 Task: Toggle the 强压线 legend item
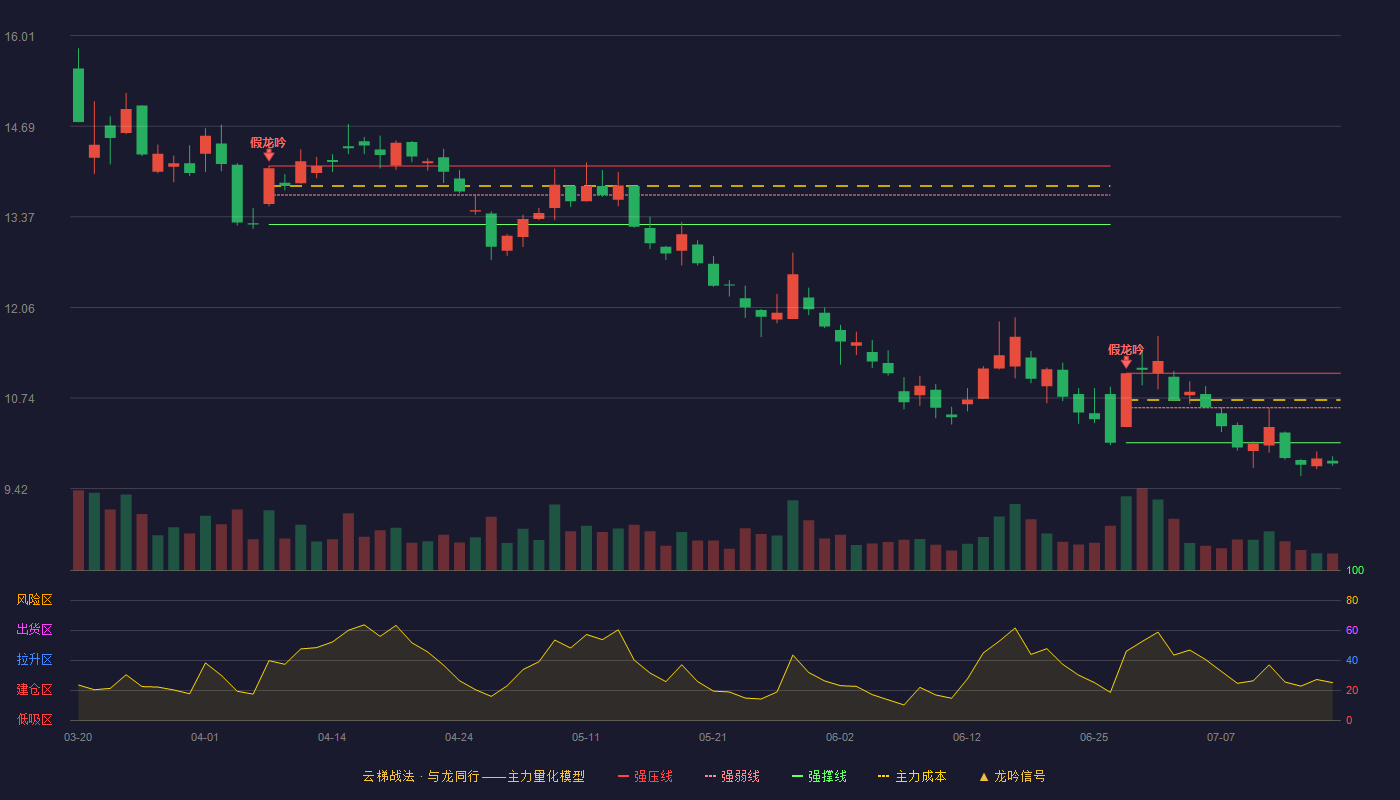tap(645, 776)
